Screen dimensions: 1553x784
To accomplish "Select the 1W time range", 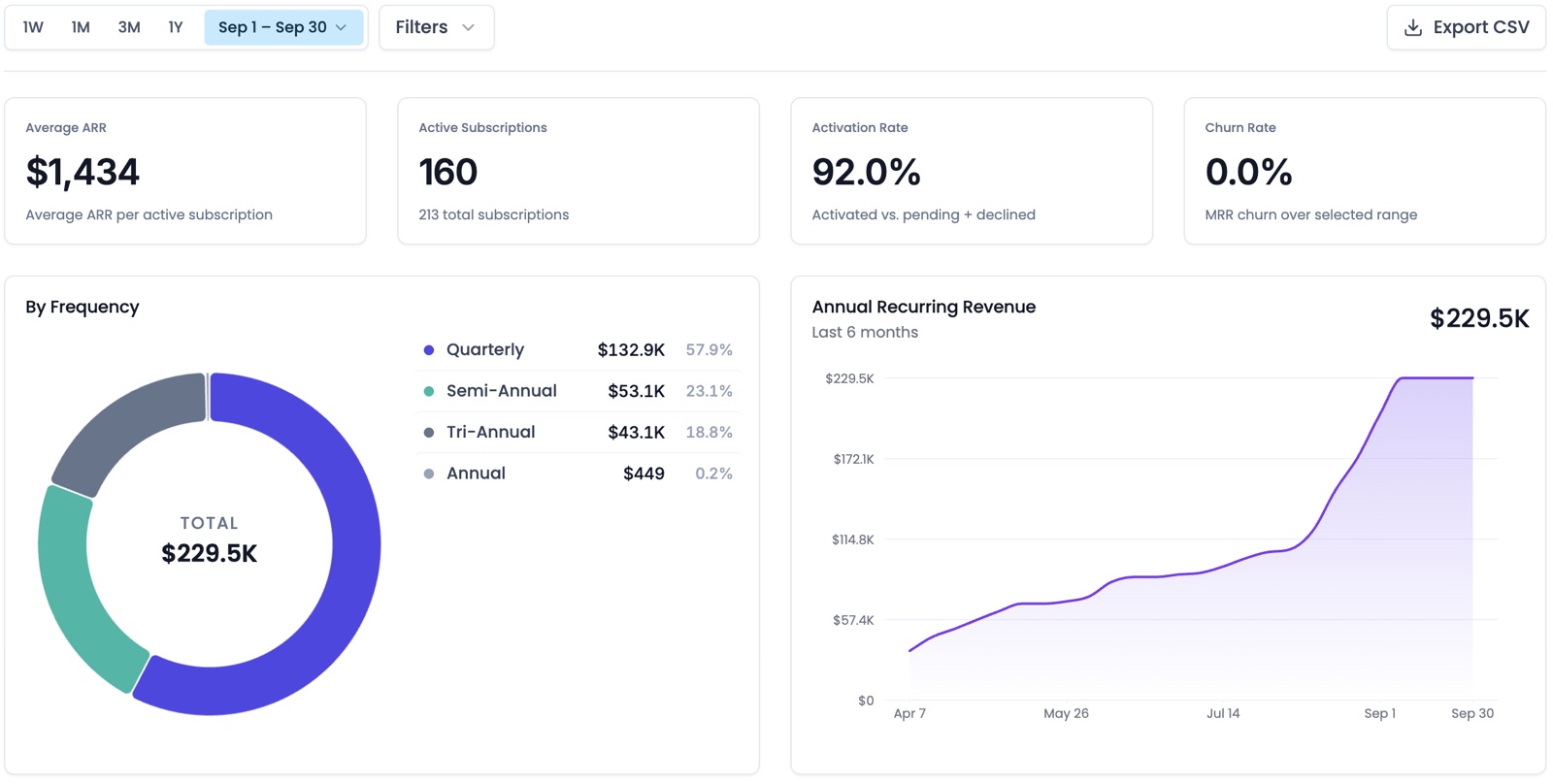I will click(x=33, y=27).
